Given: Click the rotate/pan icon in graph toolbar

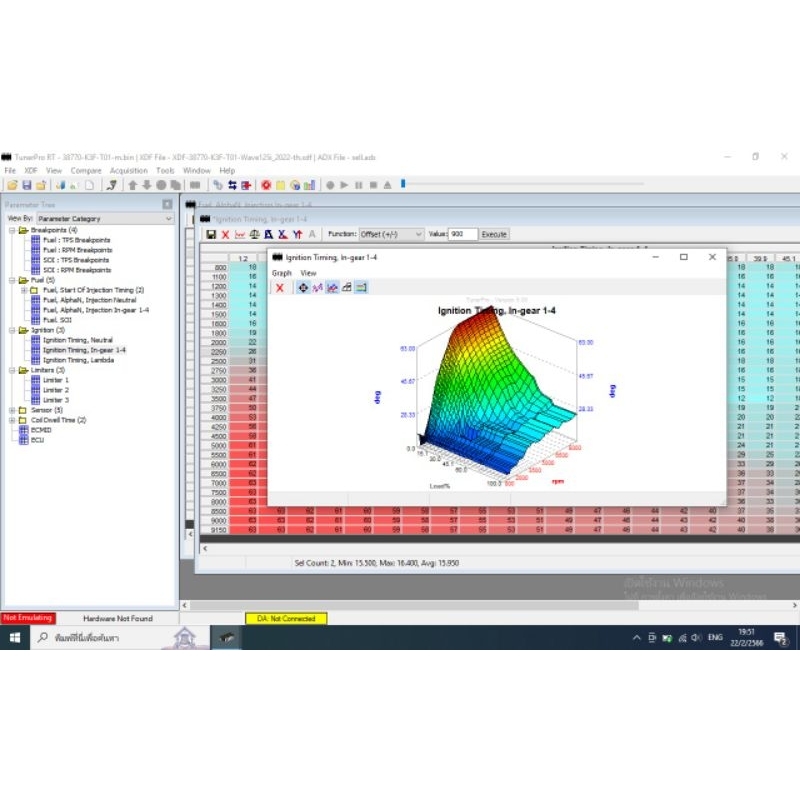Looking at the screenshot, I should [302, 287].
